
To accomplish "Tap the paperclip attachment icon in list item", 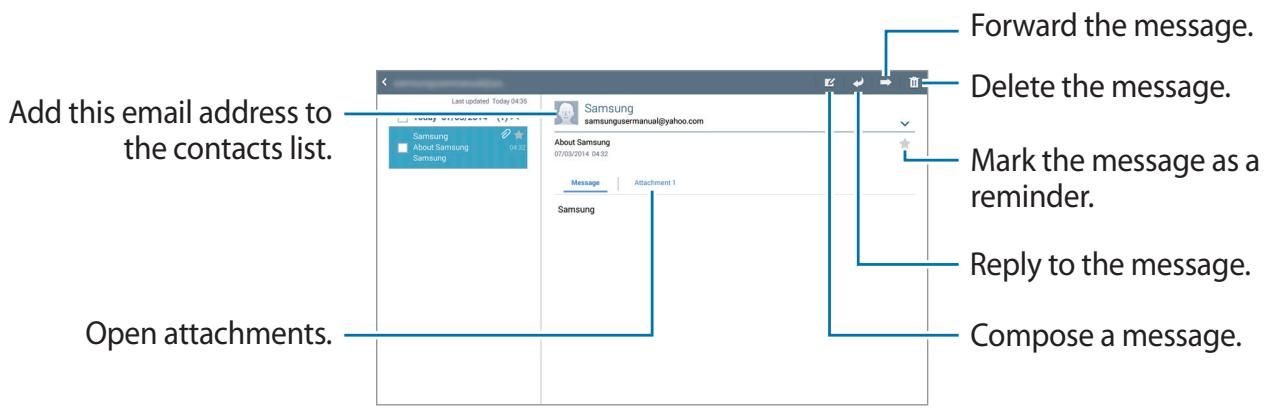I will 505,135.
